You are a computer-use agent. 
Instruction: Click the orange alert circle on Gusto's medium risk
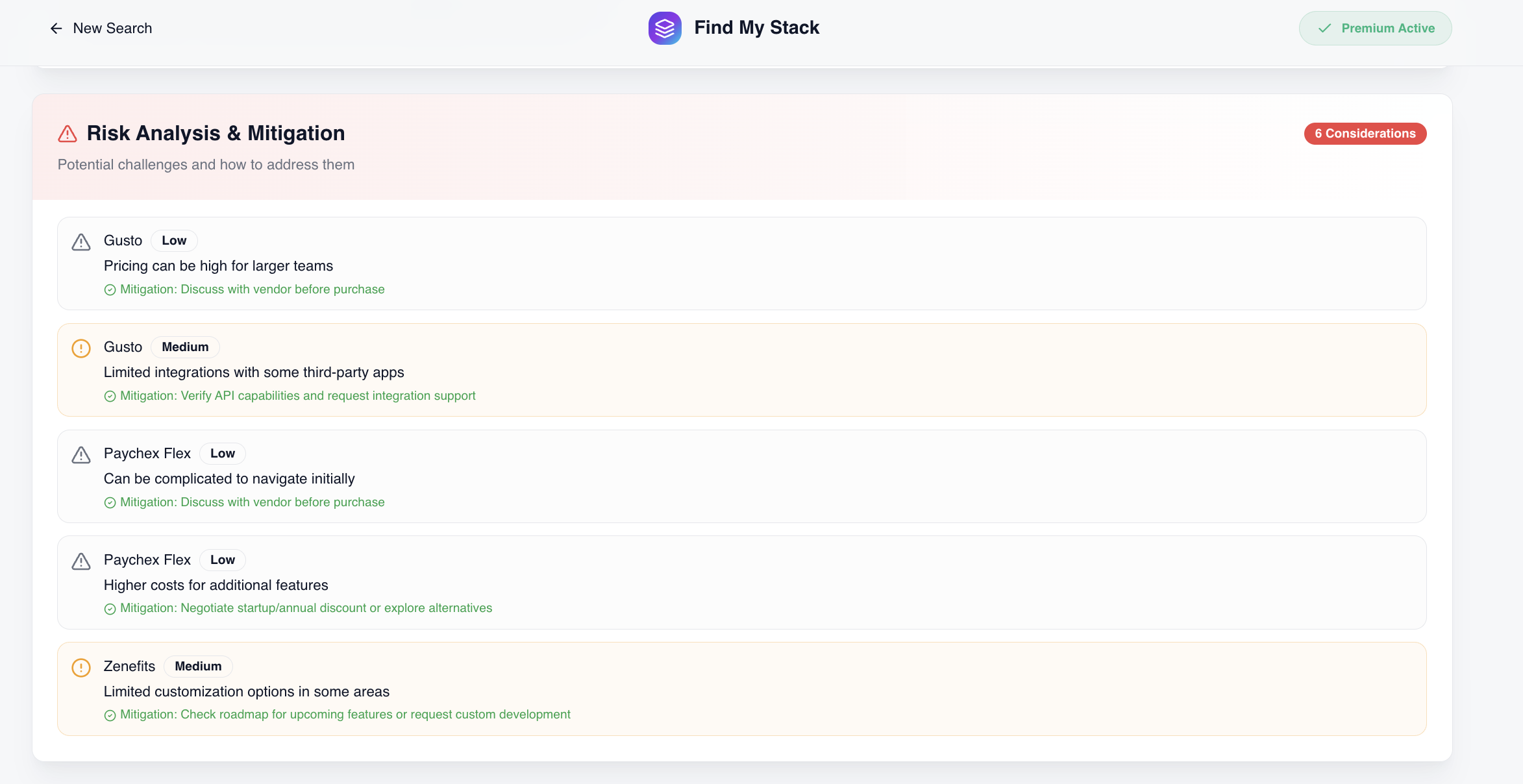point(80,348)
